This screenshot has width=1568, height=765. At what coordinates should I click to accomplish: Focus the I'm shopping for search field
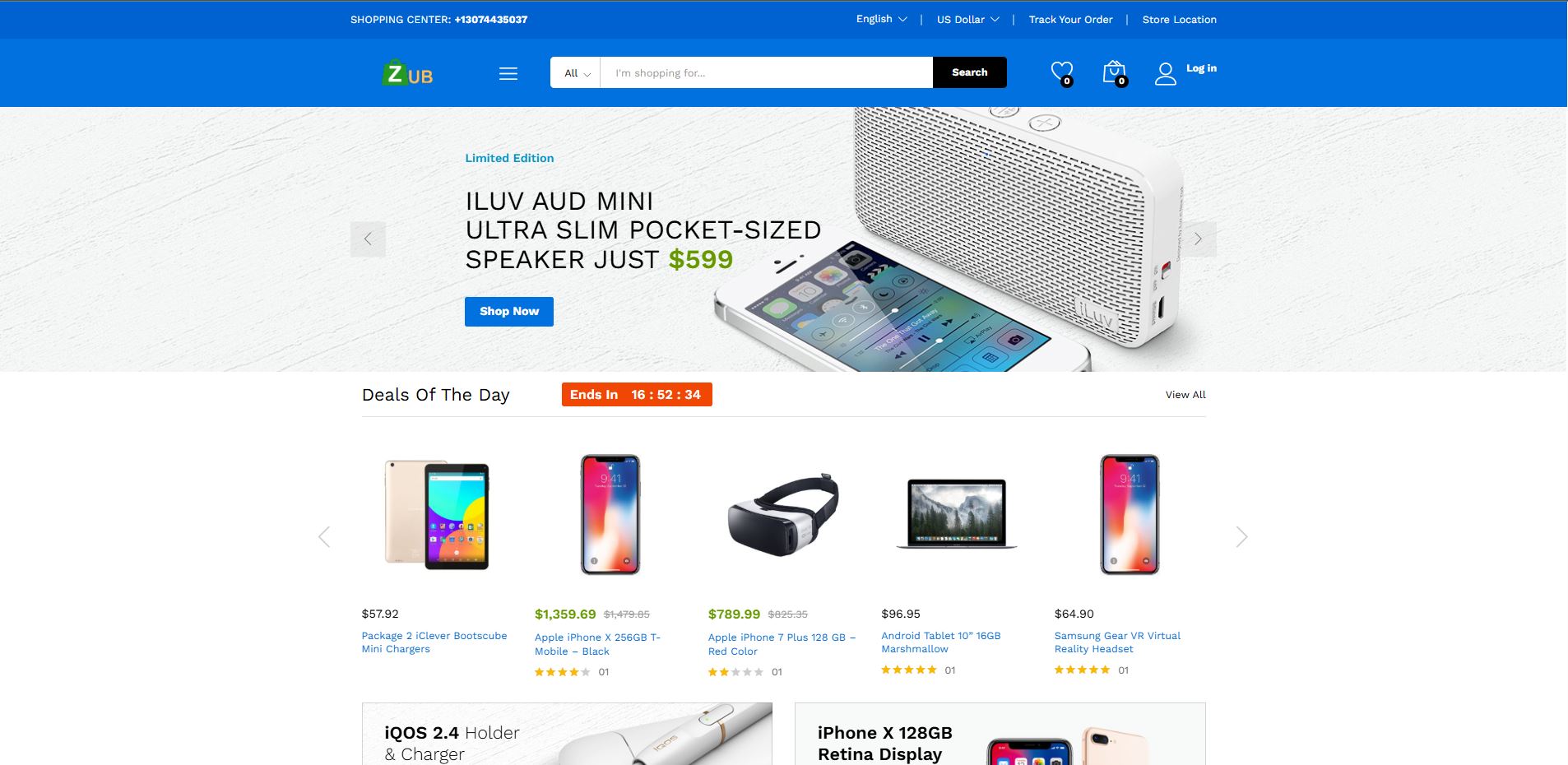(767, 72)
